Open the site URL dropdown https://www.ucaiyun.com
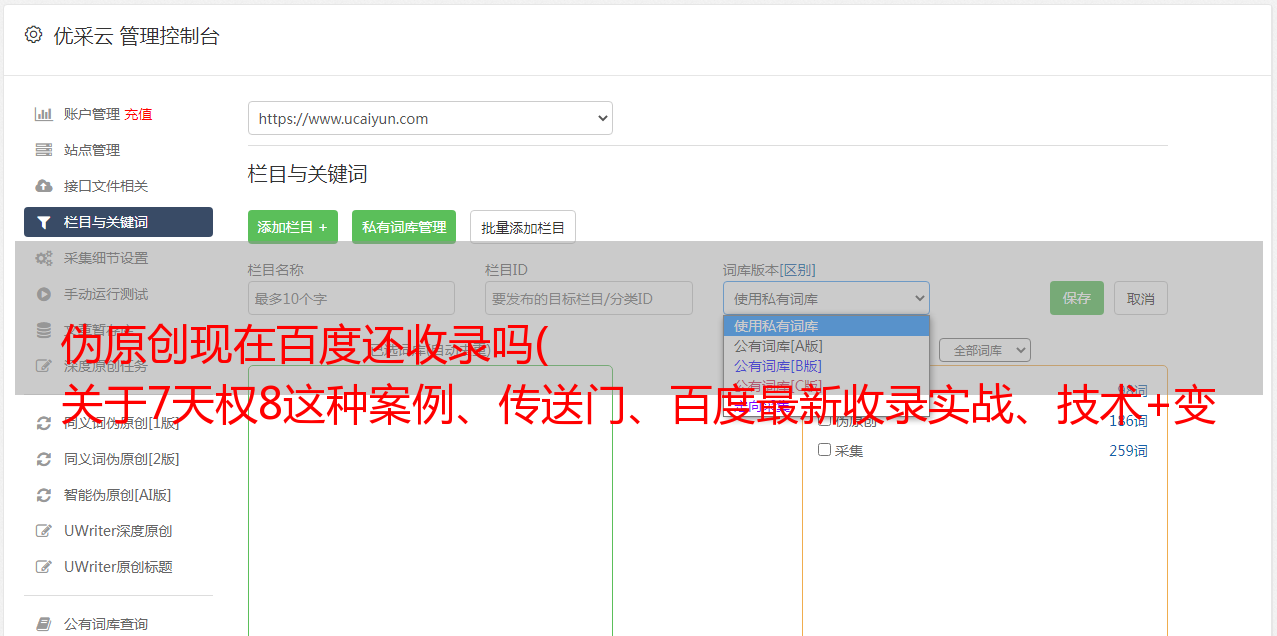1277x636 pixels. 430,118
